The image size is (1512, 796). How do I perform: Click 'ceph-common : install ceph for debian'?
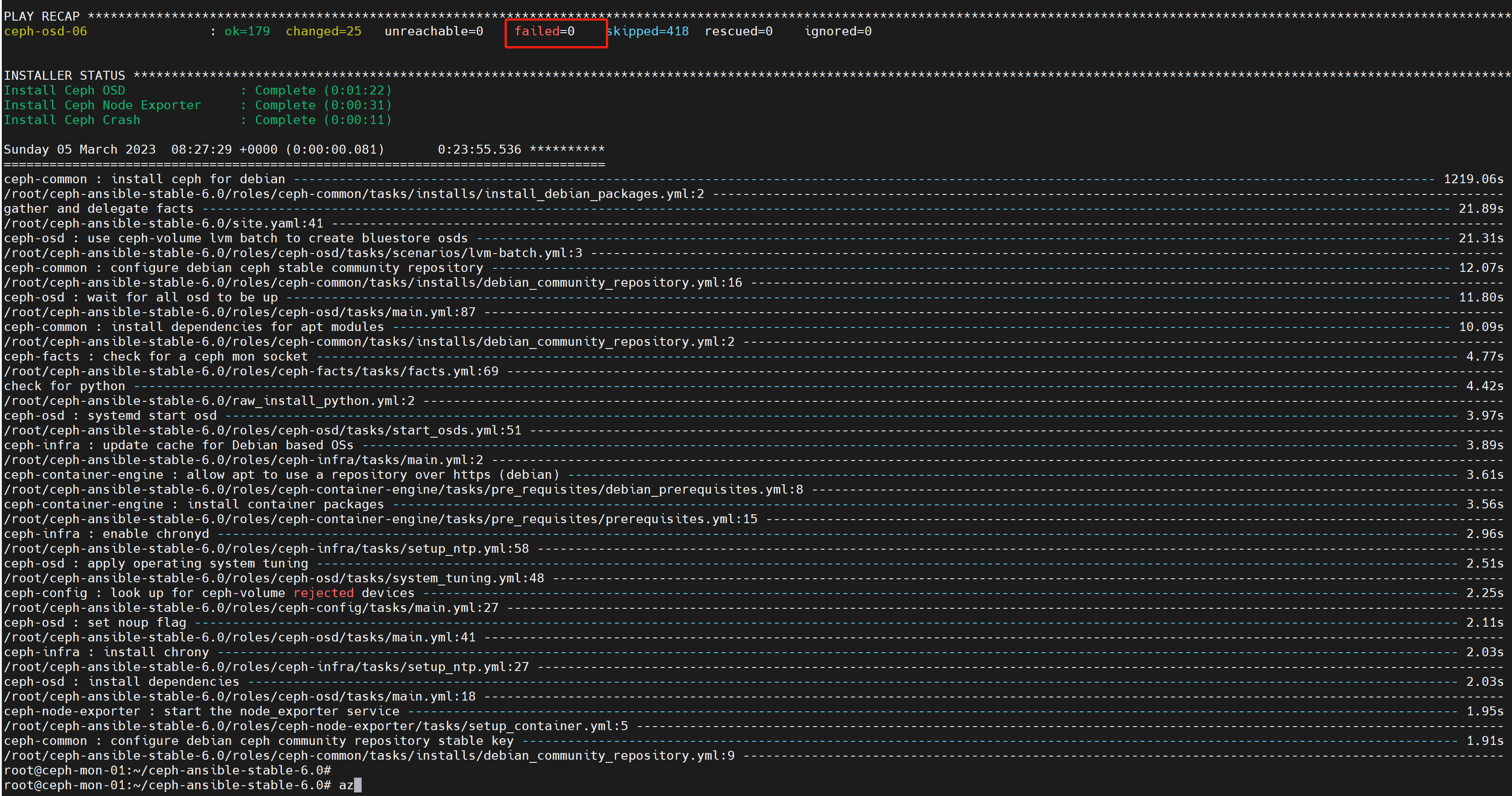tap(144, 179)
